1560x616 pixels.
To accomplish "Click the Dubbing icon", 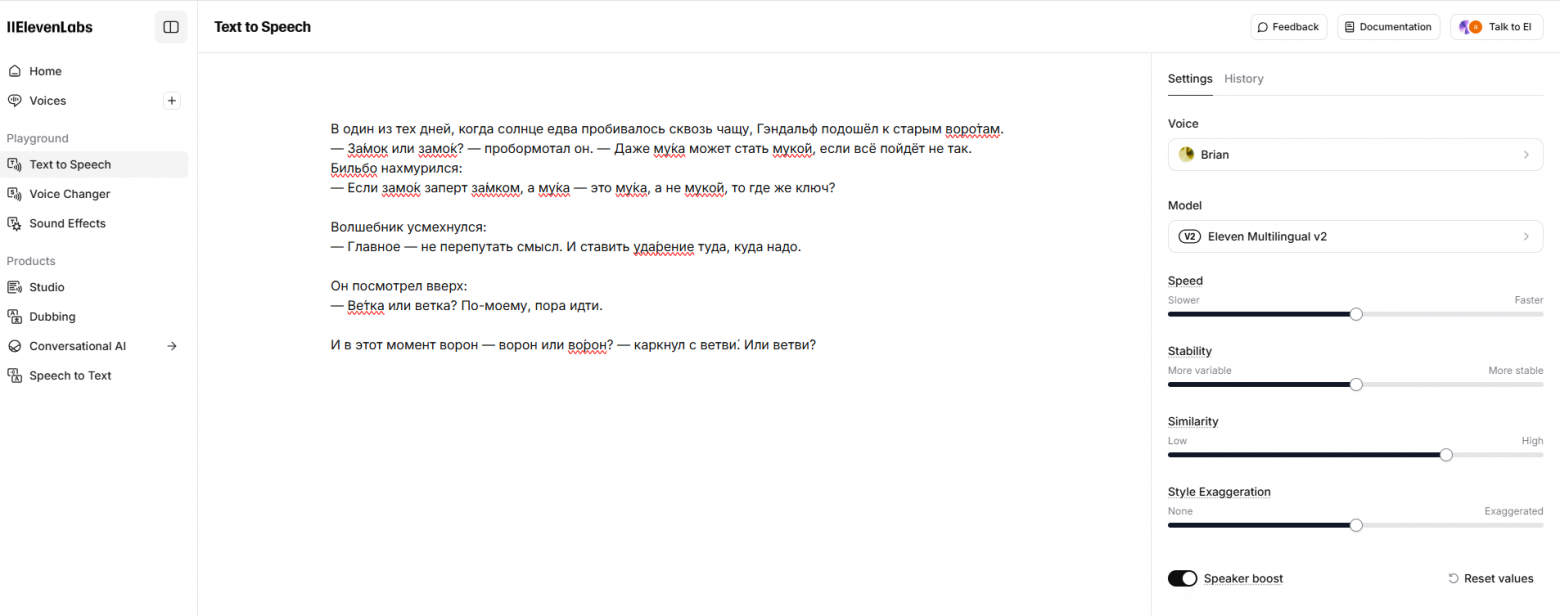I will coord(14,317).
